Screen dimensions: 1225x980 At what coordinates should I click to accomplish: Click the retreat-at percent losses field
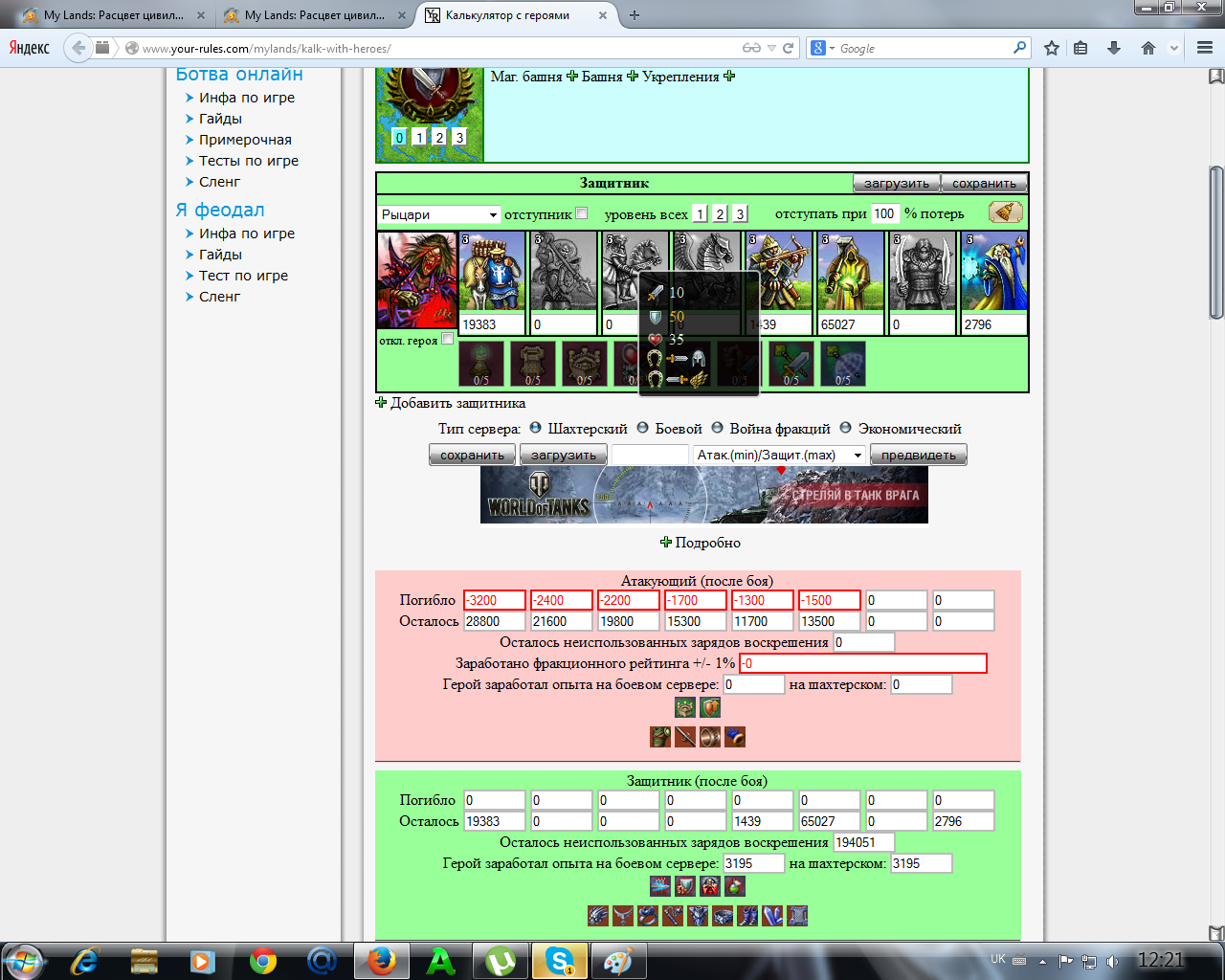coord(885,213)
